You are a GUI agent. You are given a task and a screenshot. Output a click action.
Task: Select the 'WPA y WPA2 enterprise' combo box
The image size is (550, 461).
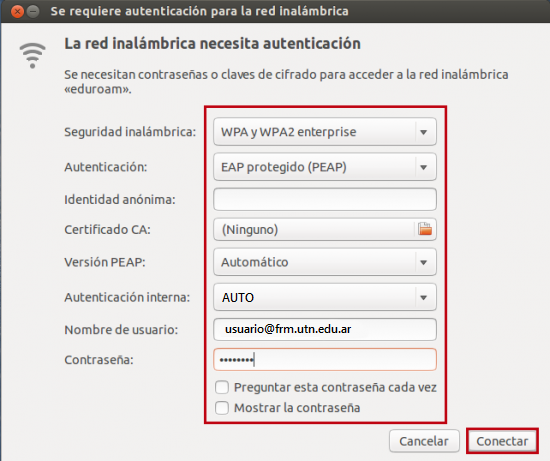[x=325, y=132]
